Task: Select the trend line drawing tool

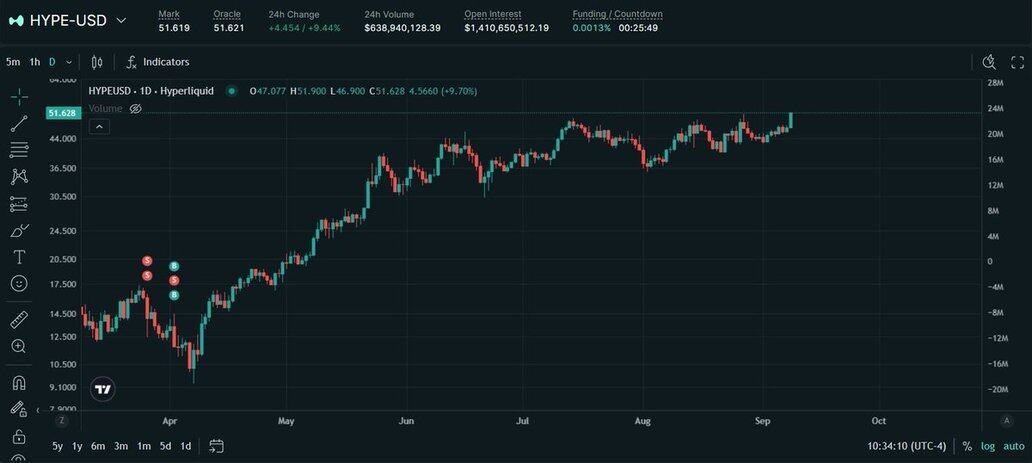Action: (19, 123)
